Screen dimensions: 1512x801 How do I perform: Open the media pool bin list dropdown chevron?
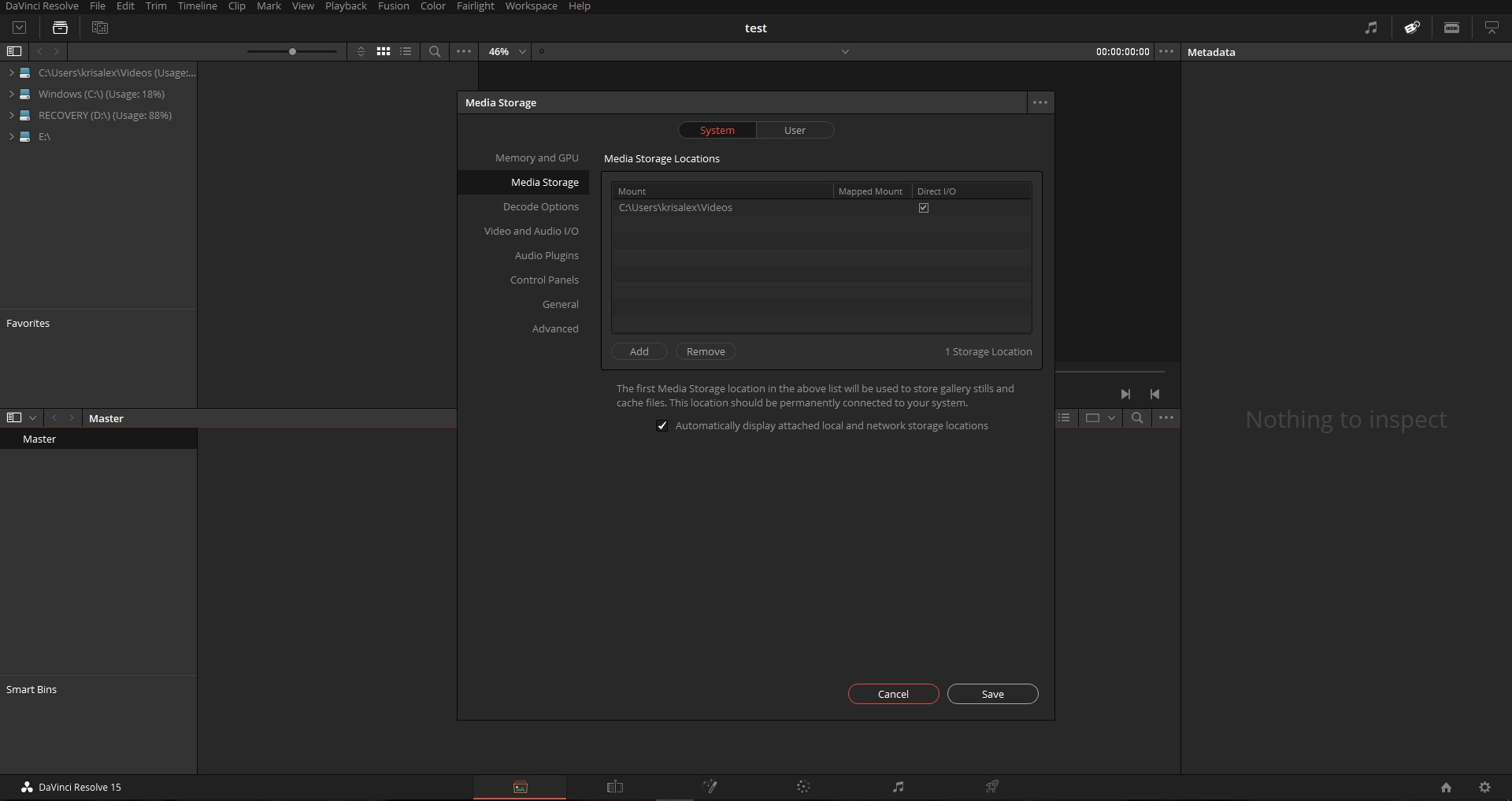point(32,417)
